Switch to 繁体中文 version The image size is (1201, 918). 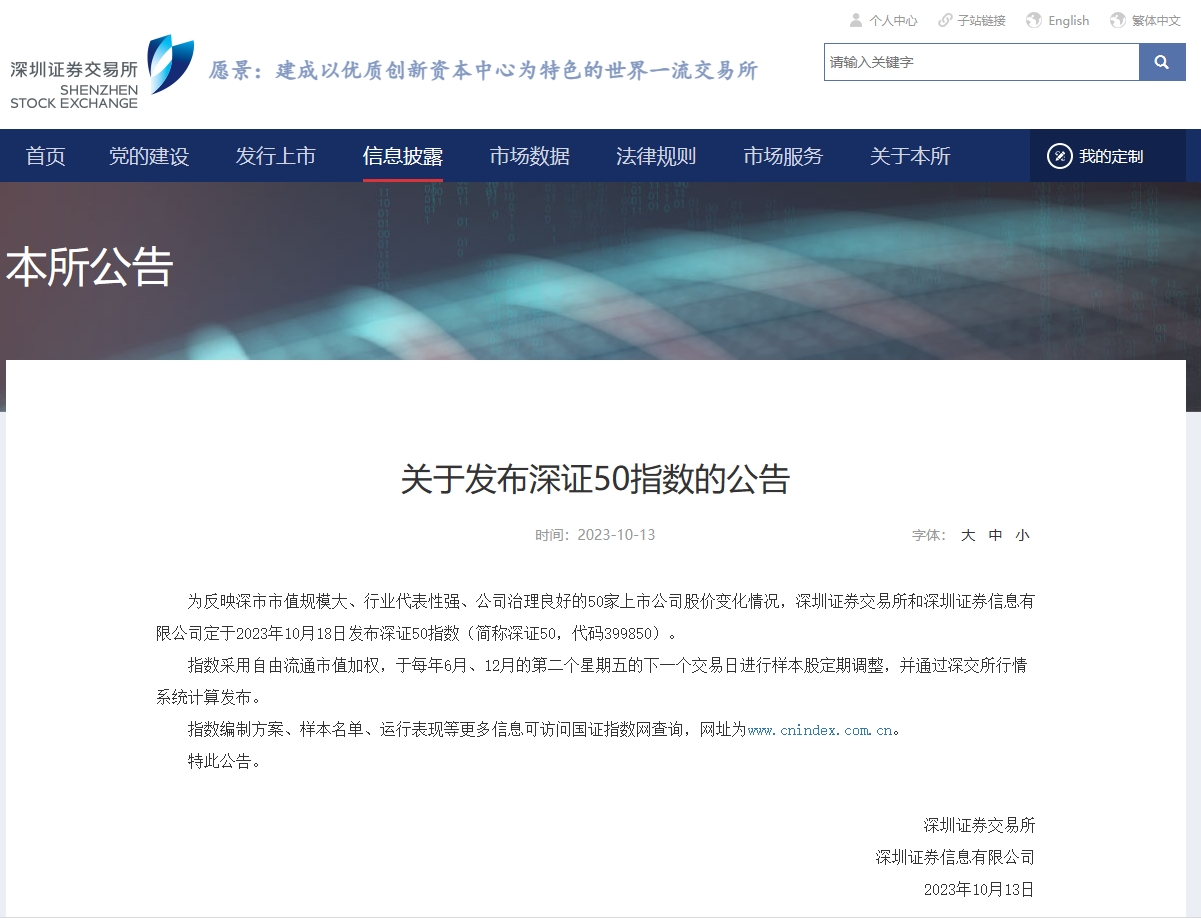pyautogui.click(x=1156, y=20)
